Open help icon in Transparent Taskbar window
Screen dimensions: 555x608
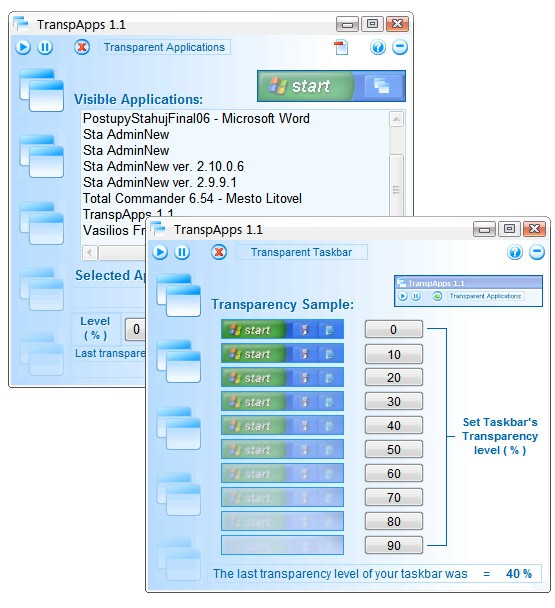(x=515, y=252)
